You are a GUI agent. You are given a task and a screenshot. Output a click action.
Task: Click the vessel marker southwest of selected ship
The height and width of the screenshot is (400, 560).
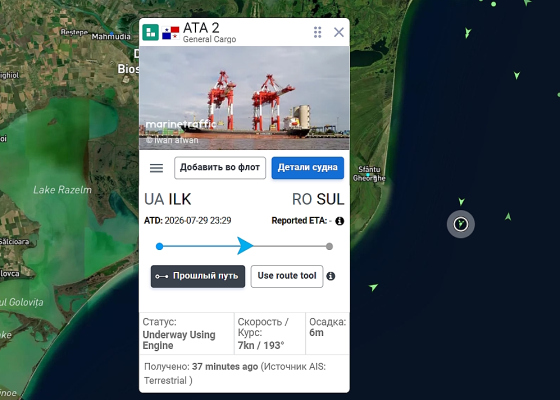click(x=373, y=287)
